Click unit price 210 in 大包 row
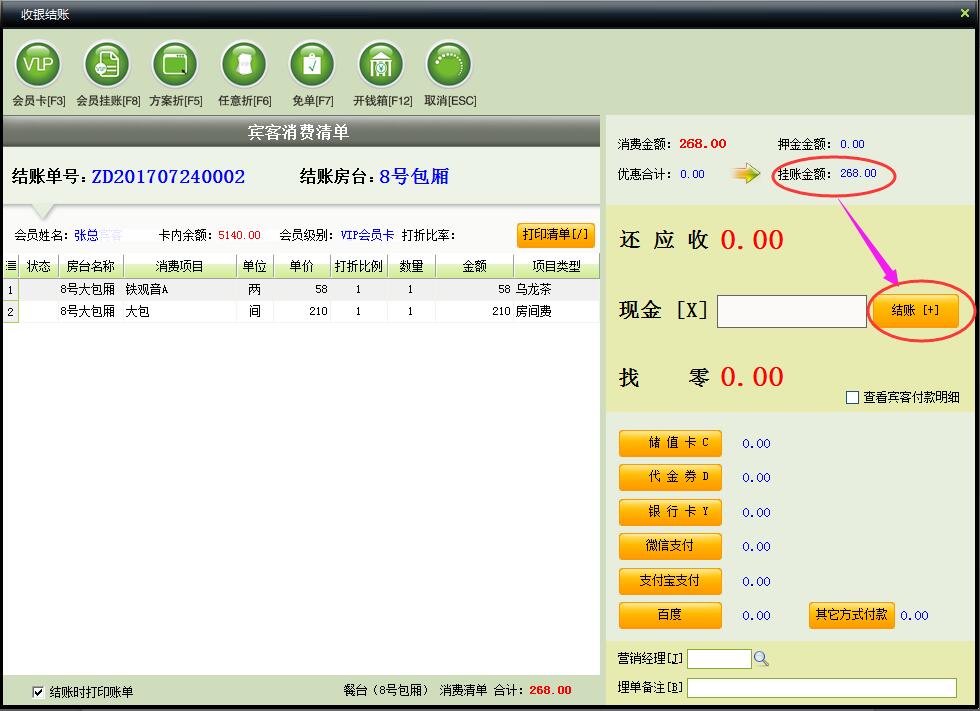 (x=318, y=311)
